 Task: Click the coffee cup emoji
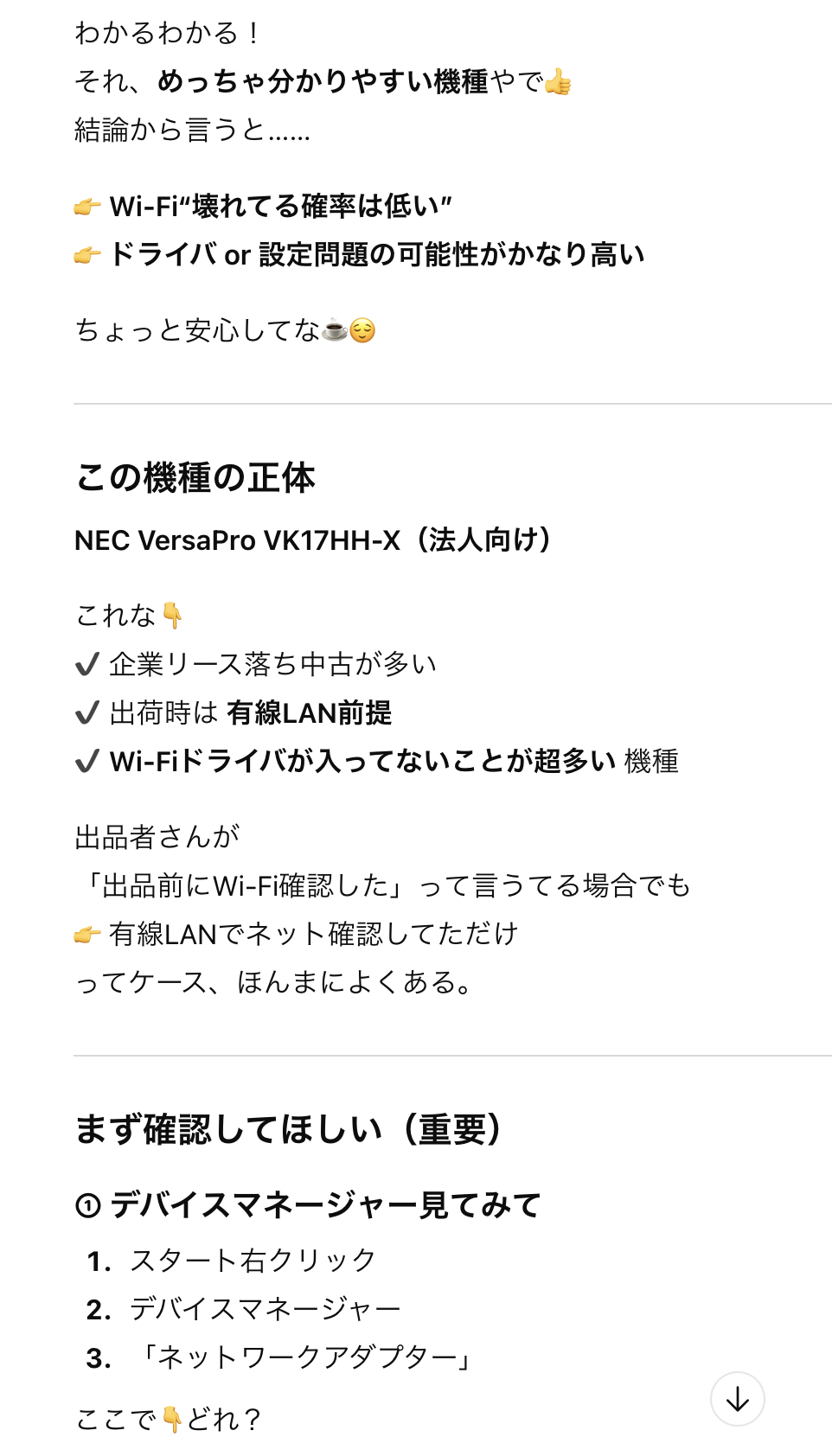pyautogui.click(x=335, y=330)
